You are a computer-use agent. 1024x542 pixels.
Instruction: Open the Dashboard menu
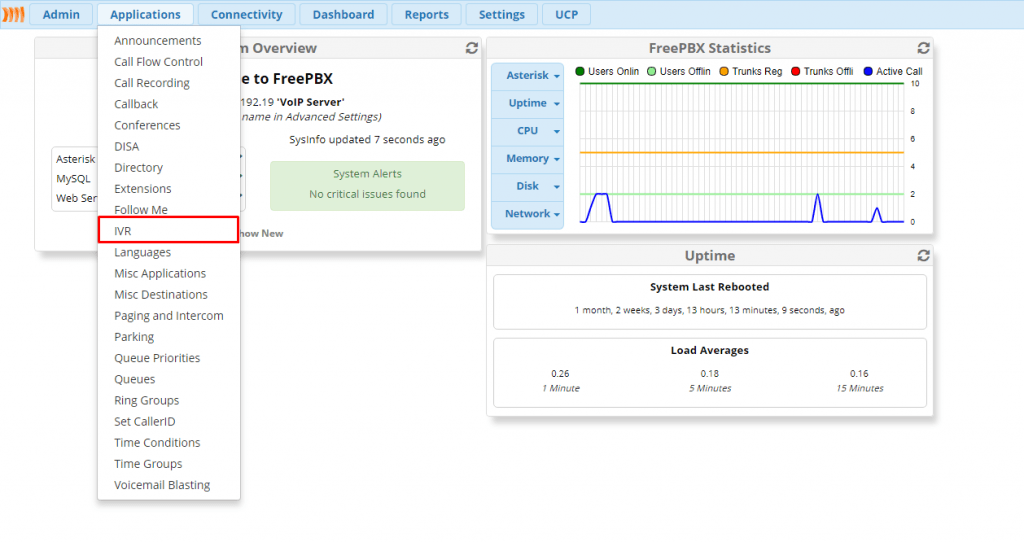[344, 14]
